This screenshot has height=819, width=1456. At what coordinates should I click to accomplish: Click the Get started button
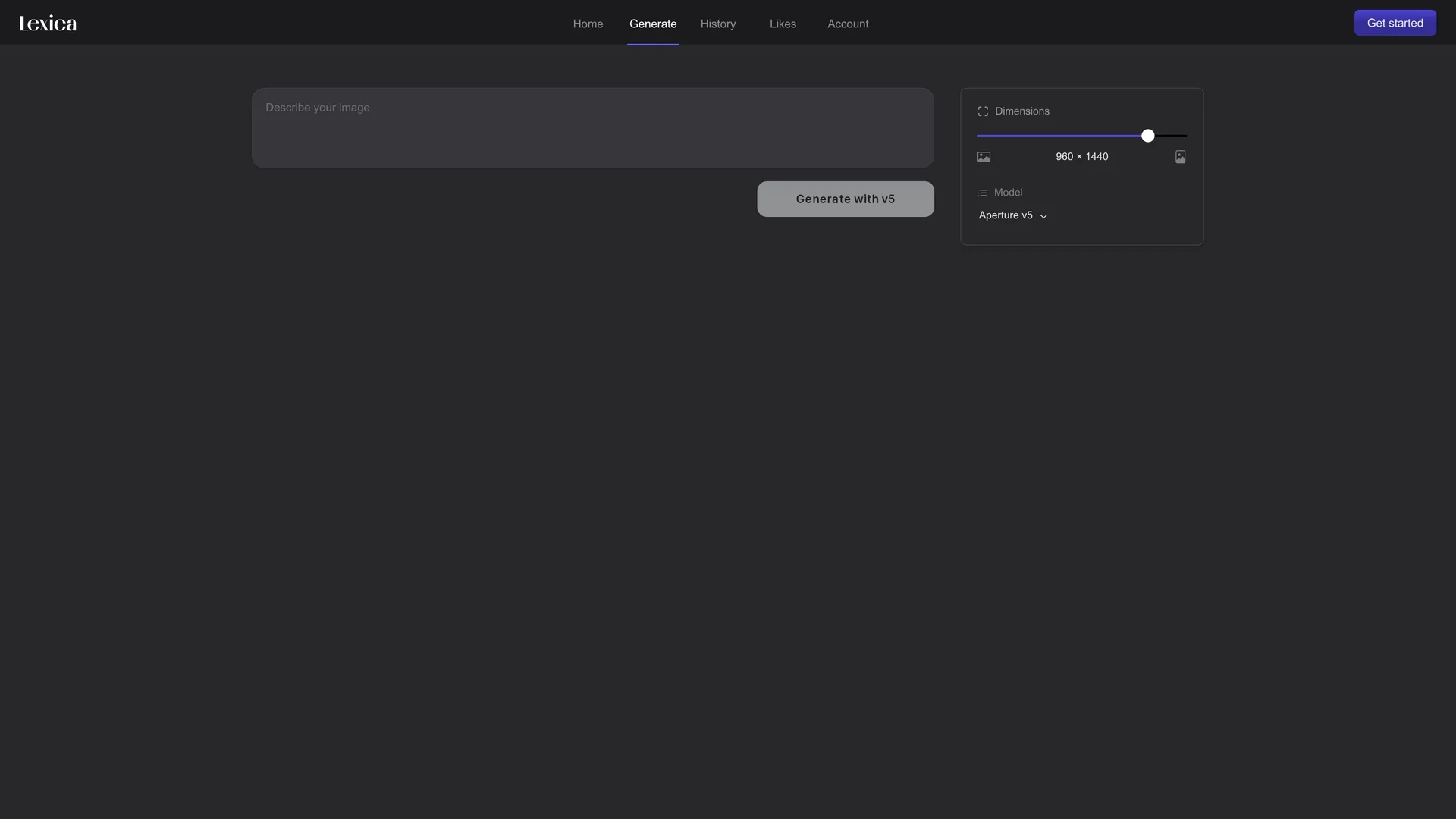click(x=1395, y=23)
